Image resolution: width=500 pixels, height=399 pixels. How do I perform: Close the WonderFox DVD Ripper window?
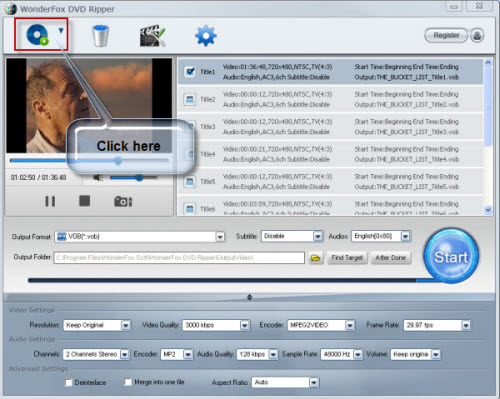pos(479,6)
